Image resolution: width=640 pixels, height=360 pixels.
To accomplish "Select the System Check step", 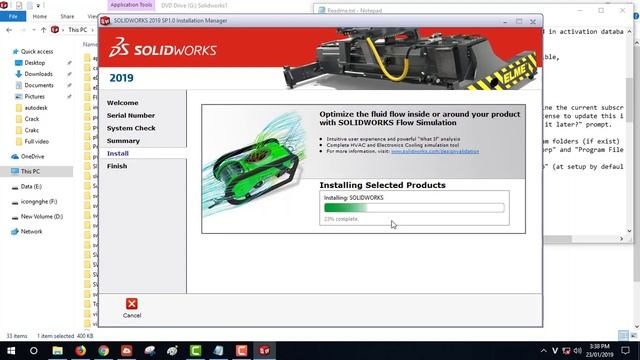I will [131, 128].
